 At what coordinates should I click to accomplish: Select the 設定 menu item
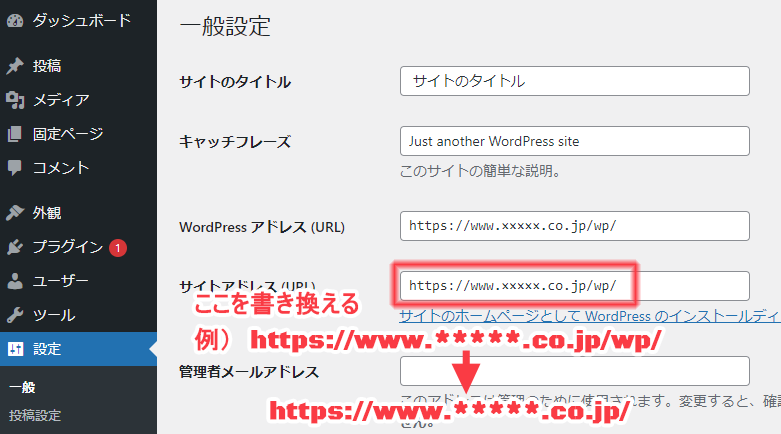(x=78, y=349)
